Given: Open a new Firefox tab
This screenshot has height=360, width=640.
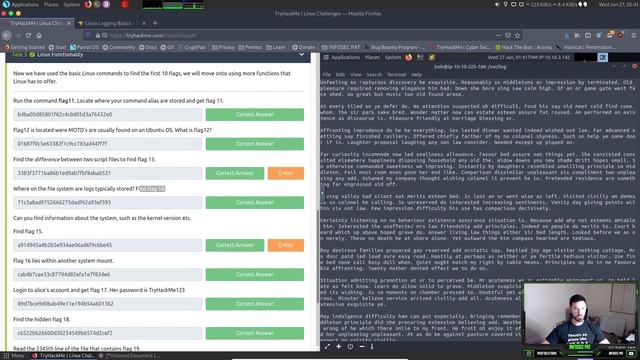Looking at the screenshot, I should (155, 23).
